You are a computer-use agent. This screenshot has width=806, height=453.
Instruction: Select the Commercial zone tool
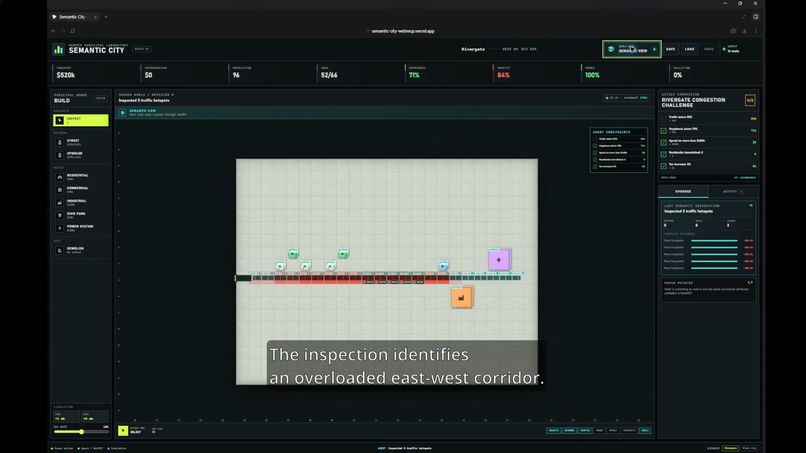click(x=81, y=190)
